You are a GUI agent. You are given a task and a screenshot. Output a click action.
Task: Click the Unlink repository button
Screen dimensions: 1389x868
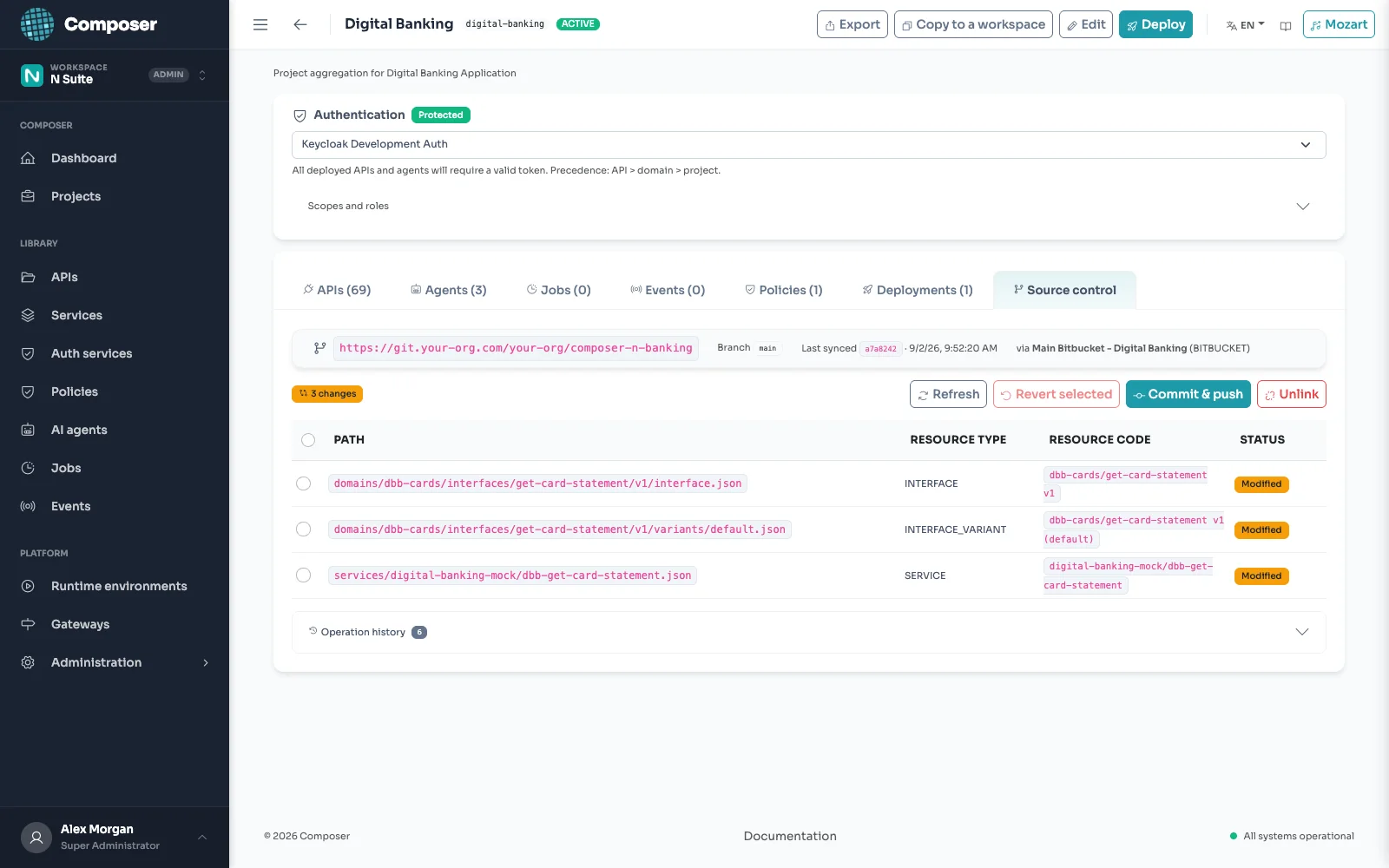pyautogui.click(x=1292, y=394)
